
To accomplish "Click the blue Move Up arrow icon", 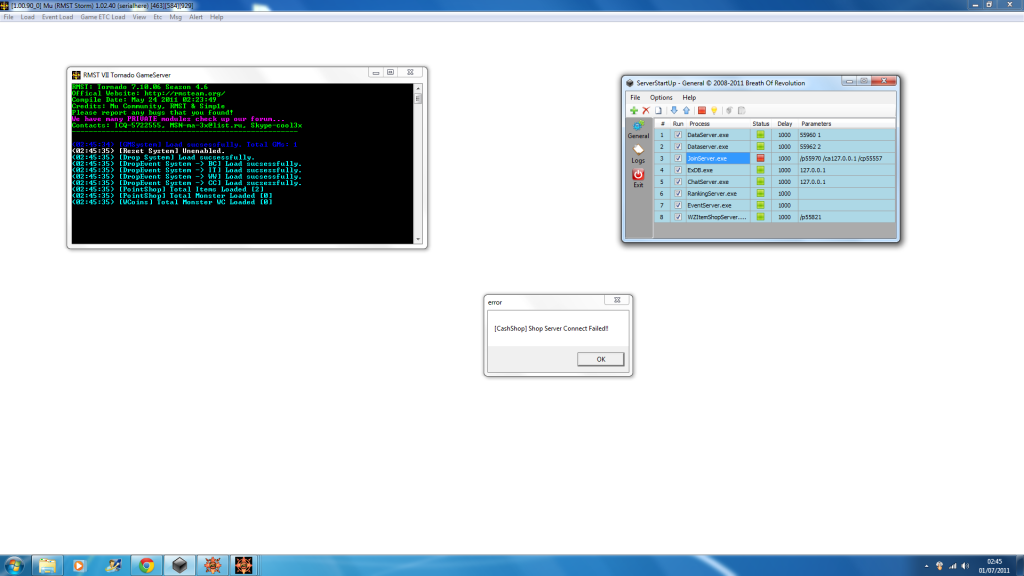I will tap(685, 110).
